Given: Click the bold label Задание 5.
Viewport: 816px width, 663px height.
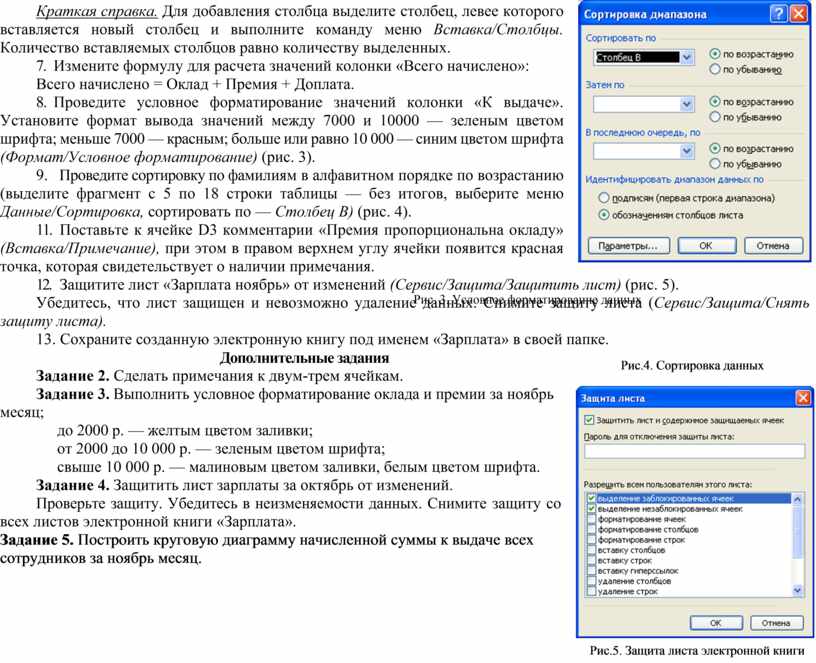Looking at the screenshot, I should pos(37,540).
